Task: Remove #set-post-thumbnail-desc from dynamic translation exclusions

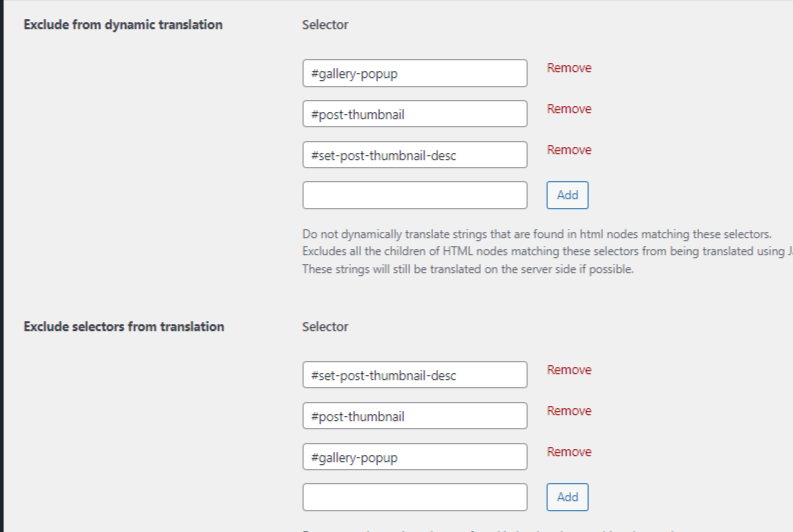Action: (x=569, y=150)
